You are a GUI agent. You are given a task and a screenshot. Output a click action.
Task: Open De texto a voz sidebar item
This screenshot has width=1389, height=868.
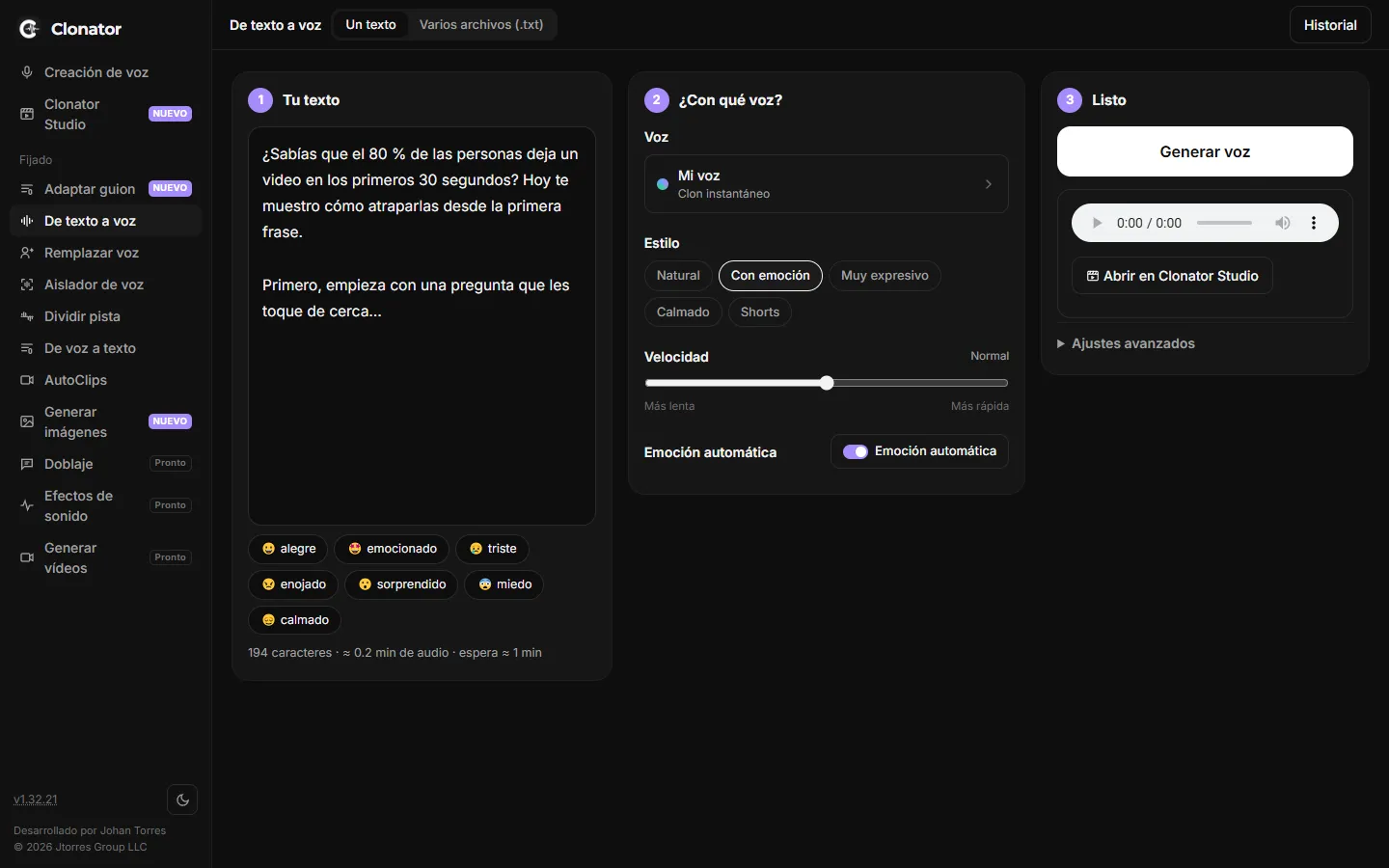click(106, 221)
